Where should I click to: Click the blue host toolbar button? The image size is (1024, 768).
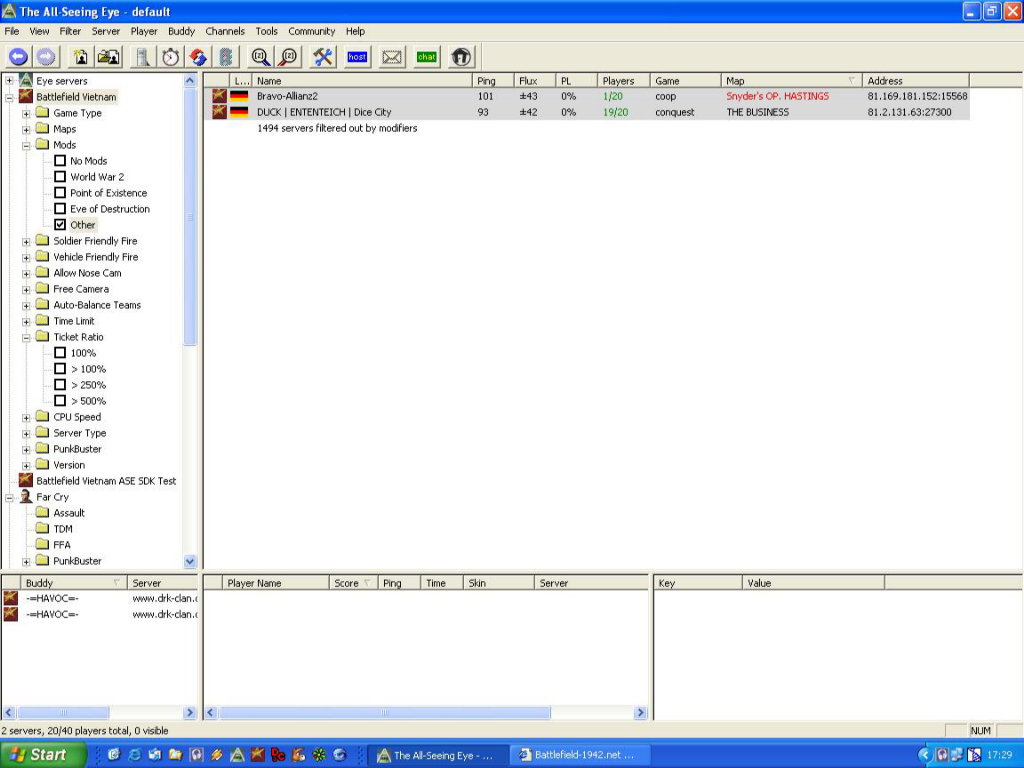pos(357,57)
